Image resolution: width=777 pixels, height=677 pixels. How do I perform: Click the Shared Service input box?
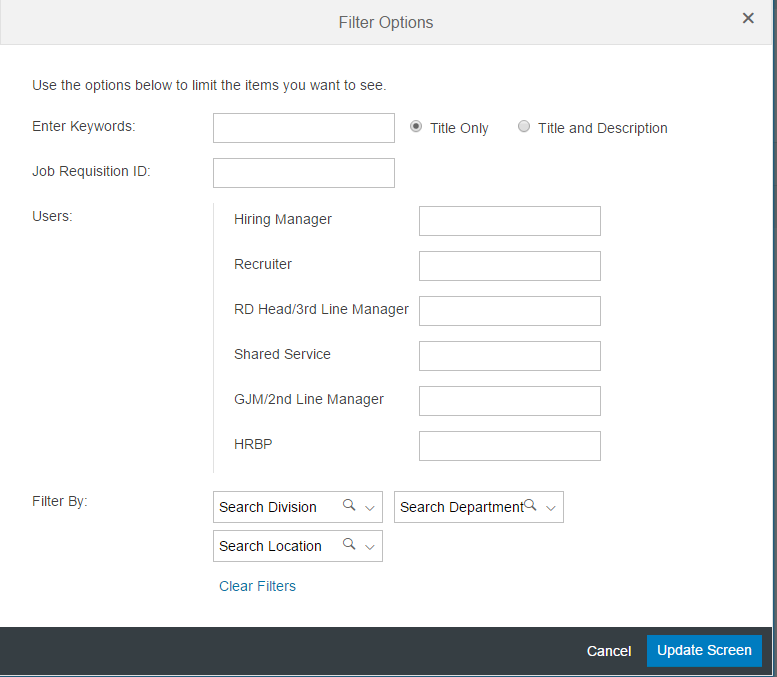[510, 356]
